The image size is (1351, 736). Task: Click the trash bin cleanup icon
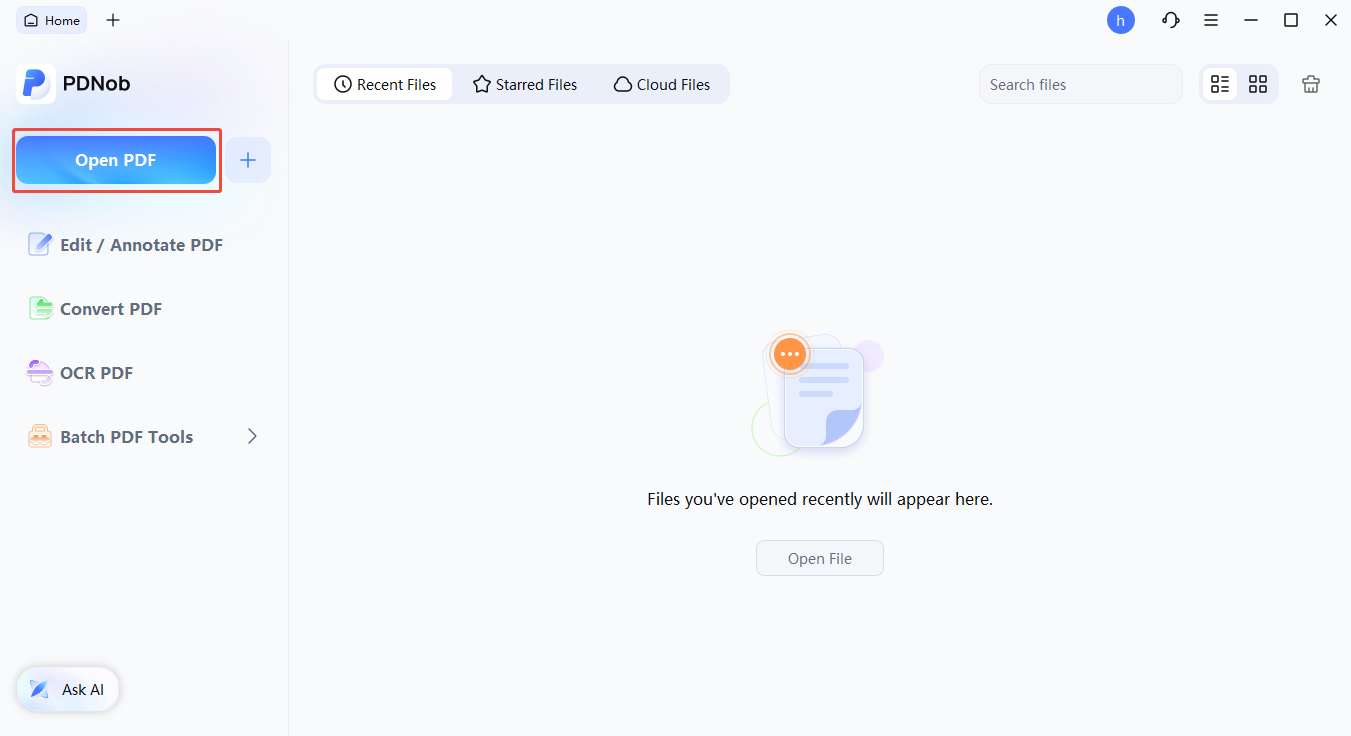tap(1310, 84)
